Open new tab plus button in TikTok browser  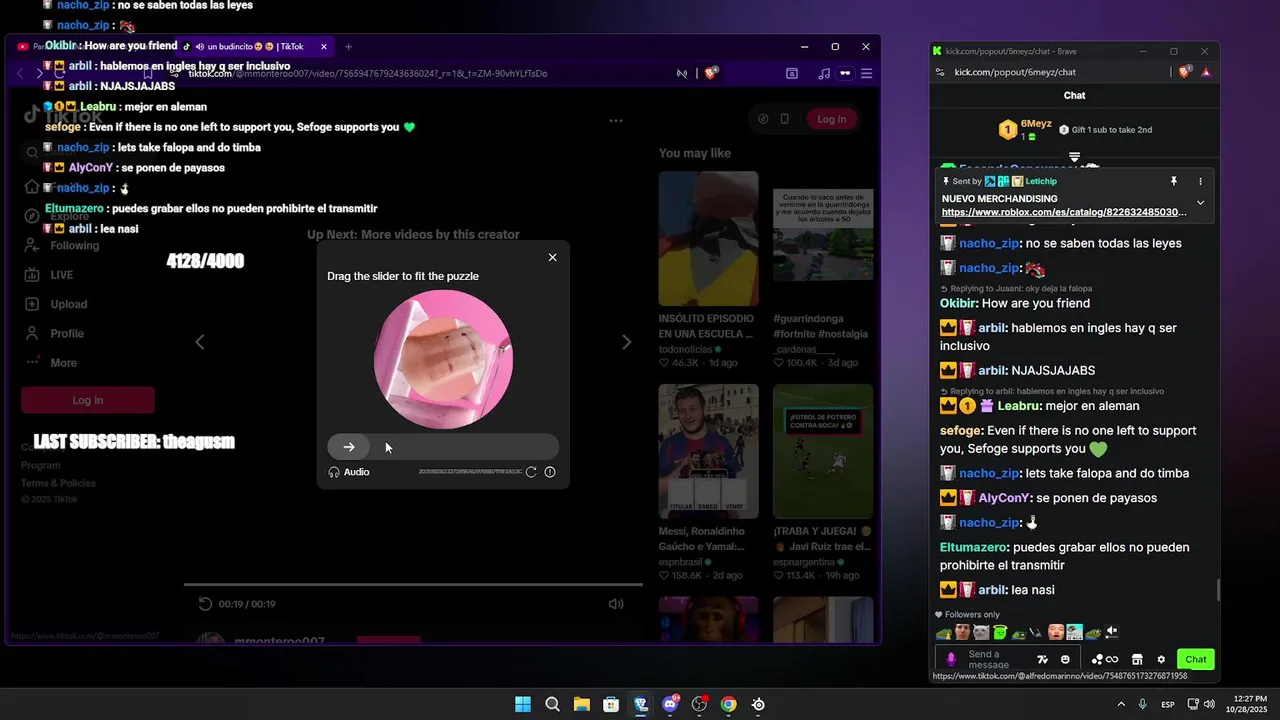(x=348, y=46)
